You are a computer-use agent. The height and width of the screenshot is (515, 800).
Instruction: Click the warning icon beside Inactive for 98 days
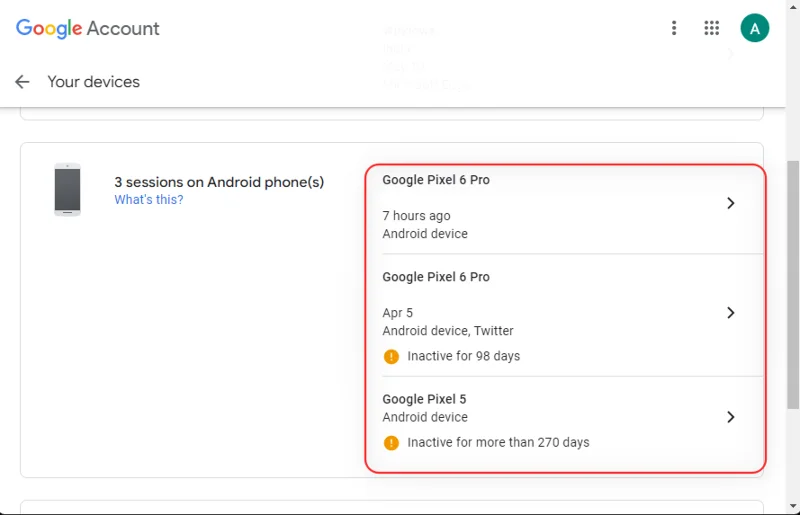click(391, 356)
